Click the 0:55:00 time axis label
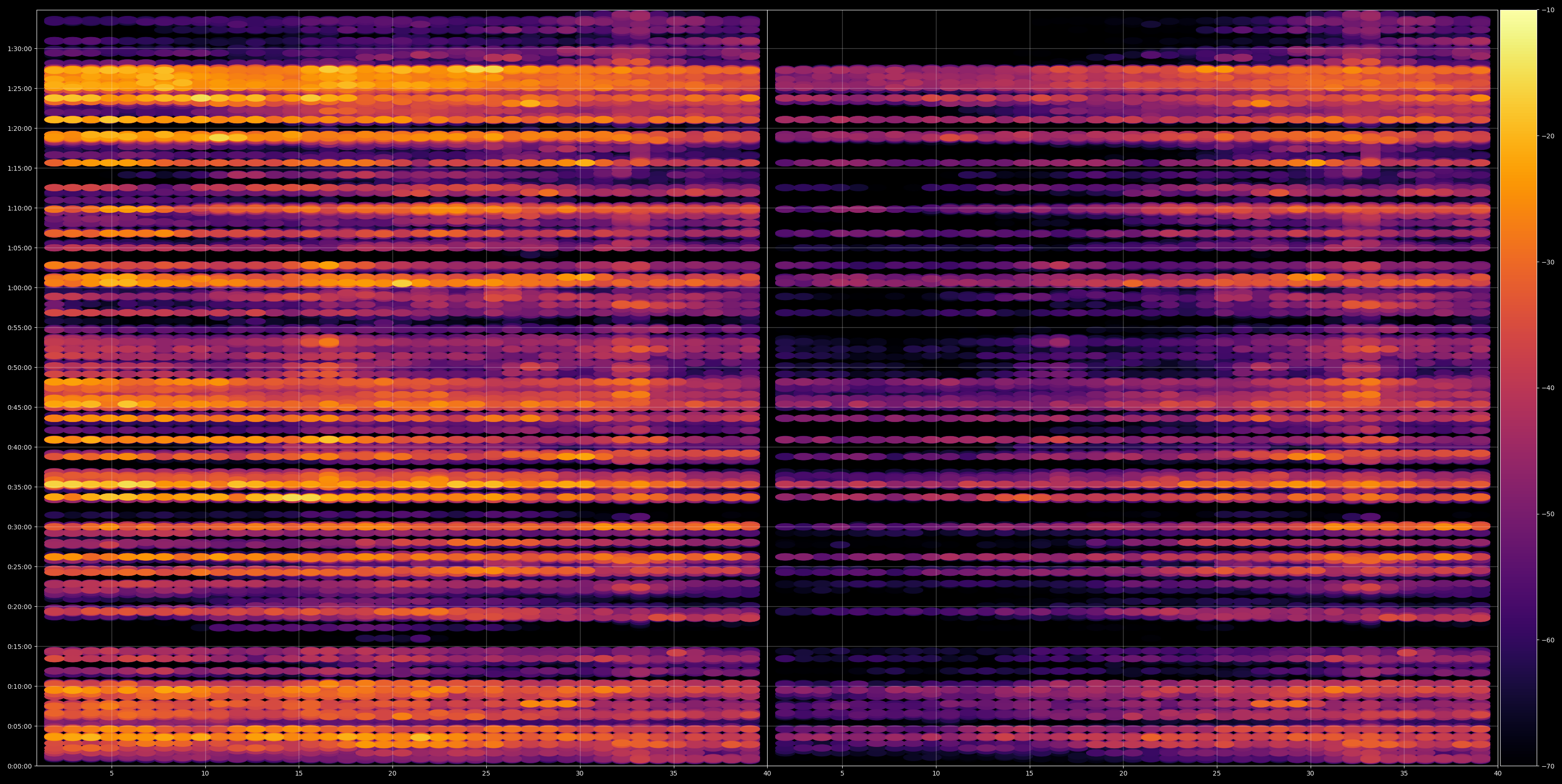This screenshot has height=784, width=1562. [x=19, y=327]
